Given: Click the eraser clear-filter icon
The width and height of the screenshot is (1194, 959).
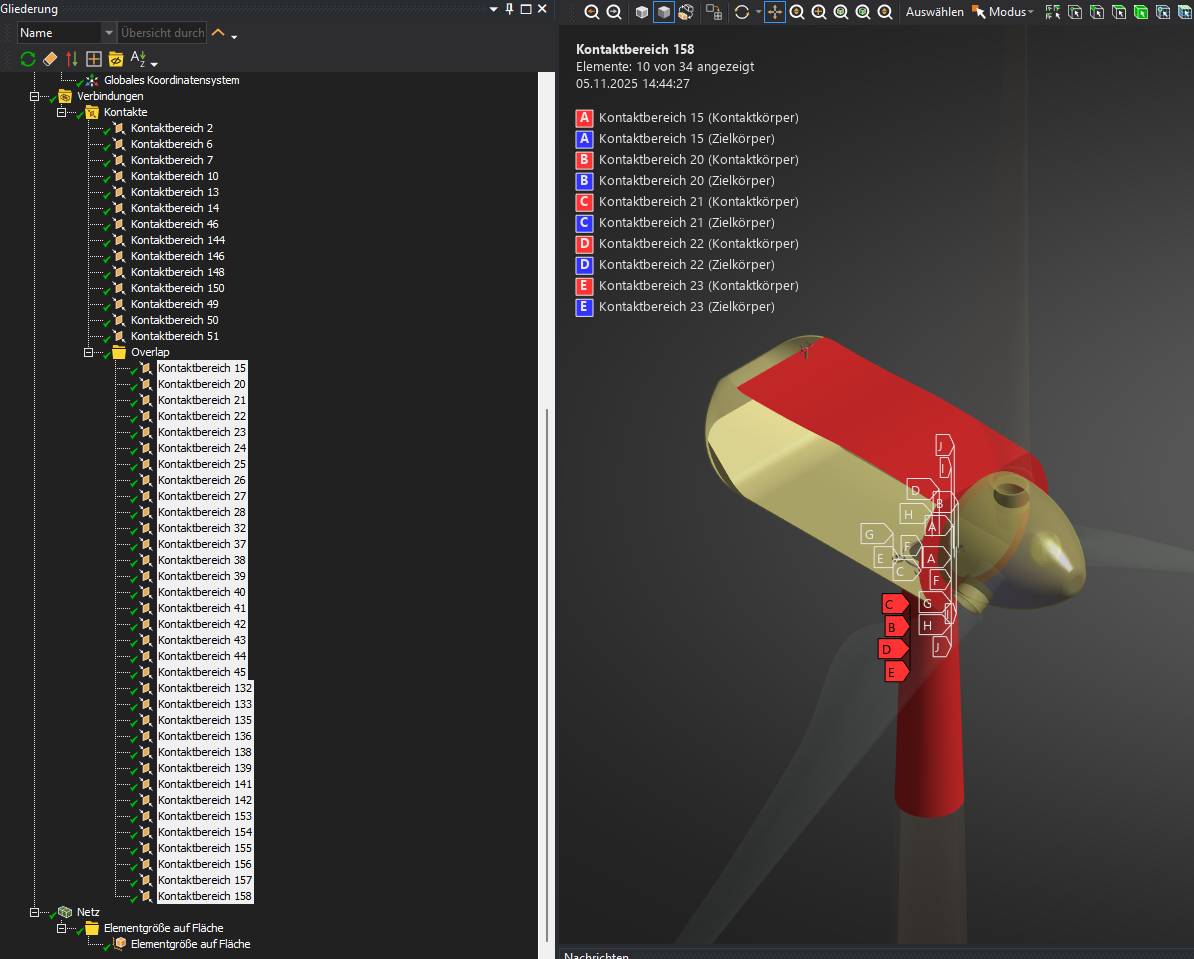Looking at the screenshot, I should pos(50,59).
